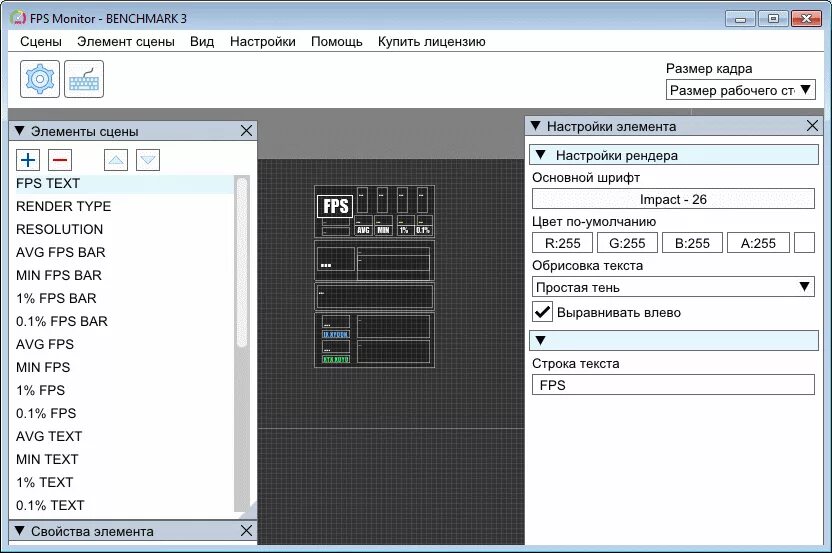Click the AVG label on the canvas

click(363, 230)
